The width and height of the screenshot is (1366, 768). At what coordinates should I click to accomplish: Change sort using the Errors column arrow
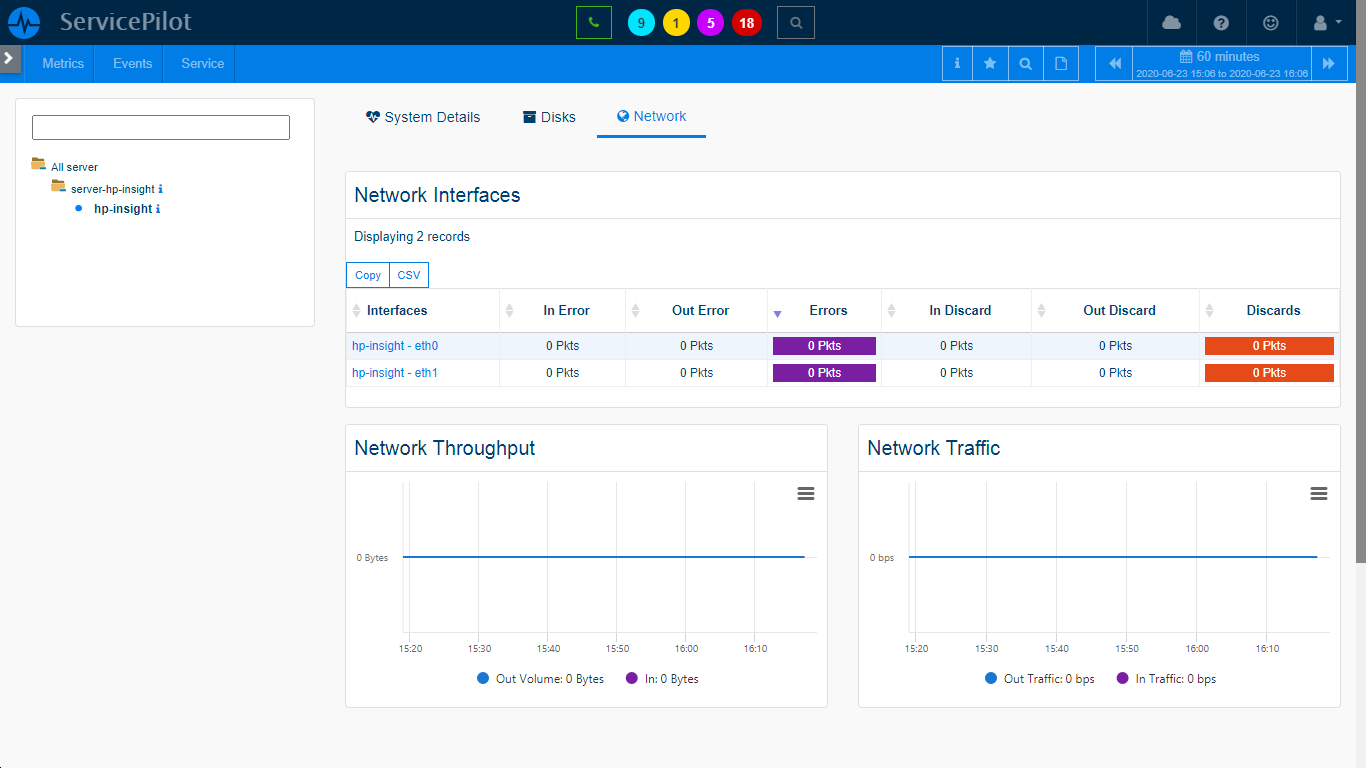coord(777,311)
